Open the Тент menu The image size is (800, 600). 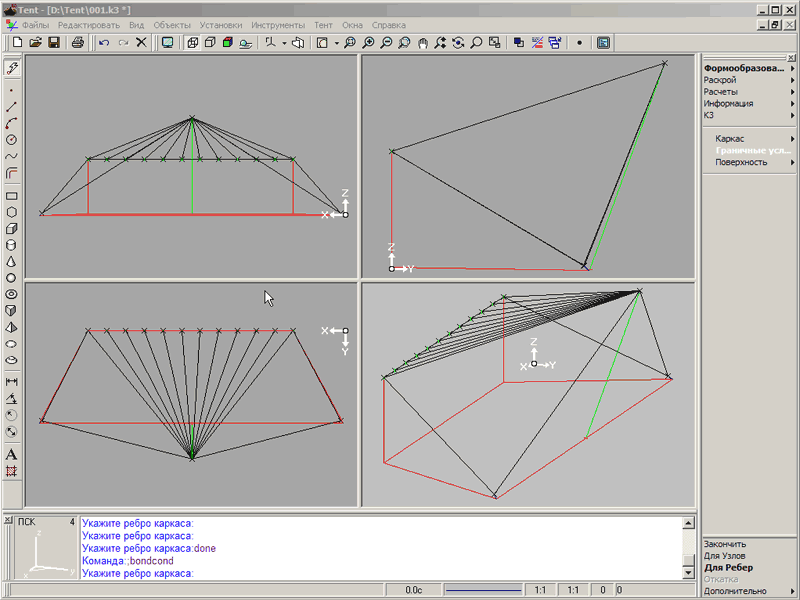click(x=323, y=25)
